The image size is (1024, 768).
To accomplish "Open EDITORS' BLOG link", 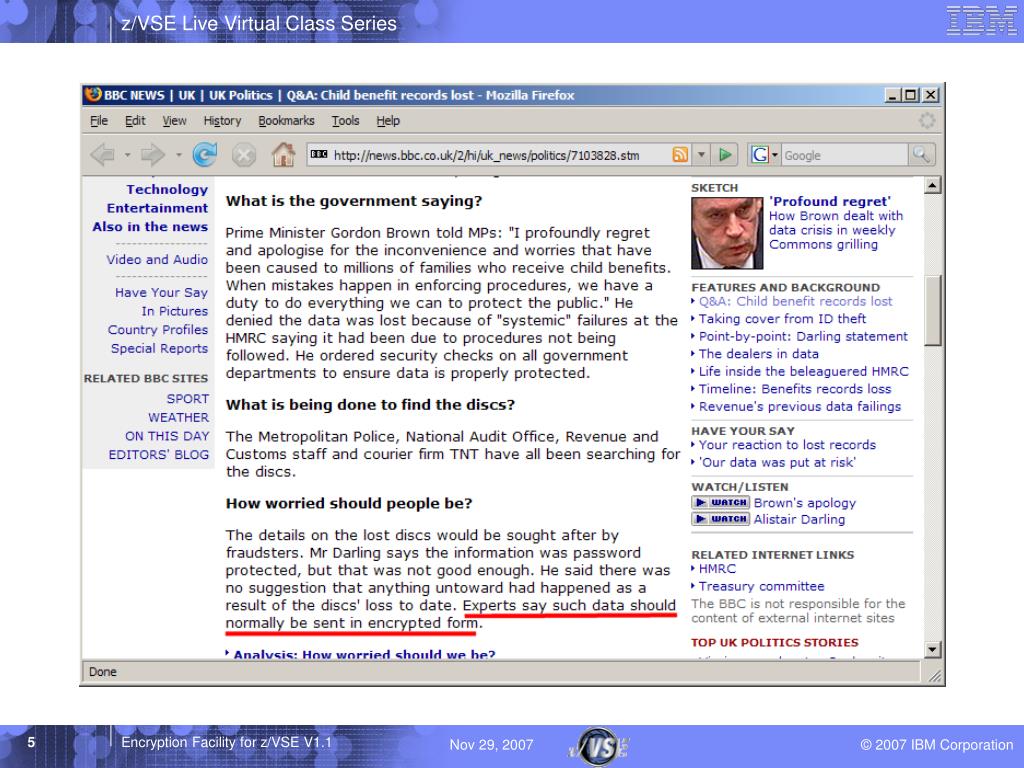I will click(x=159, y=455).
